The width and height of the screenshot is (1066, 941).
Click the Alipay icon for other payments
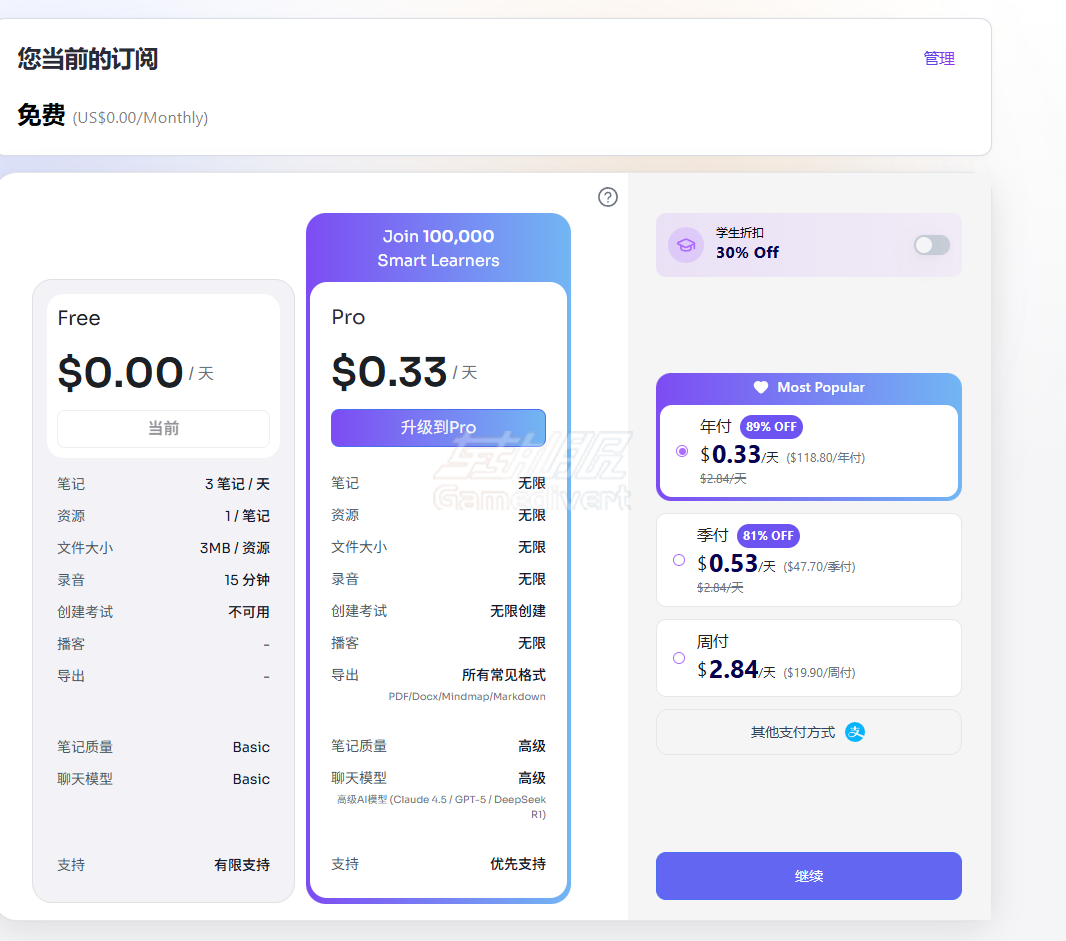pyautogui.click(x=855, y=732)
